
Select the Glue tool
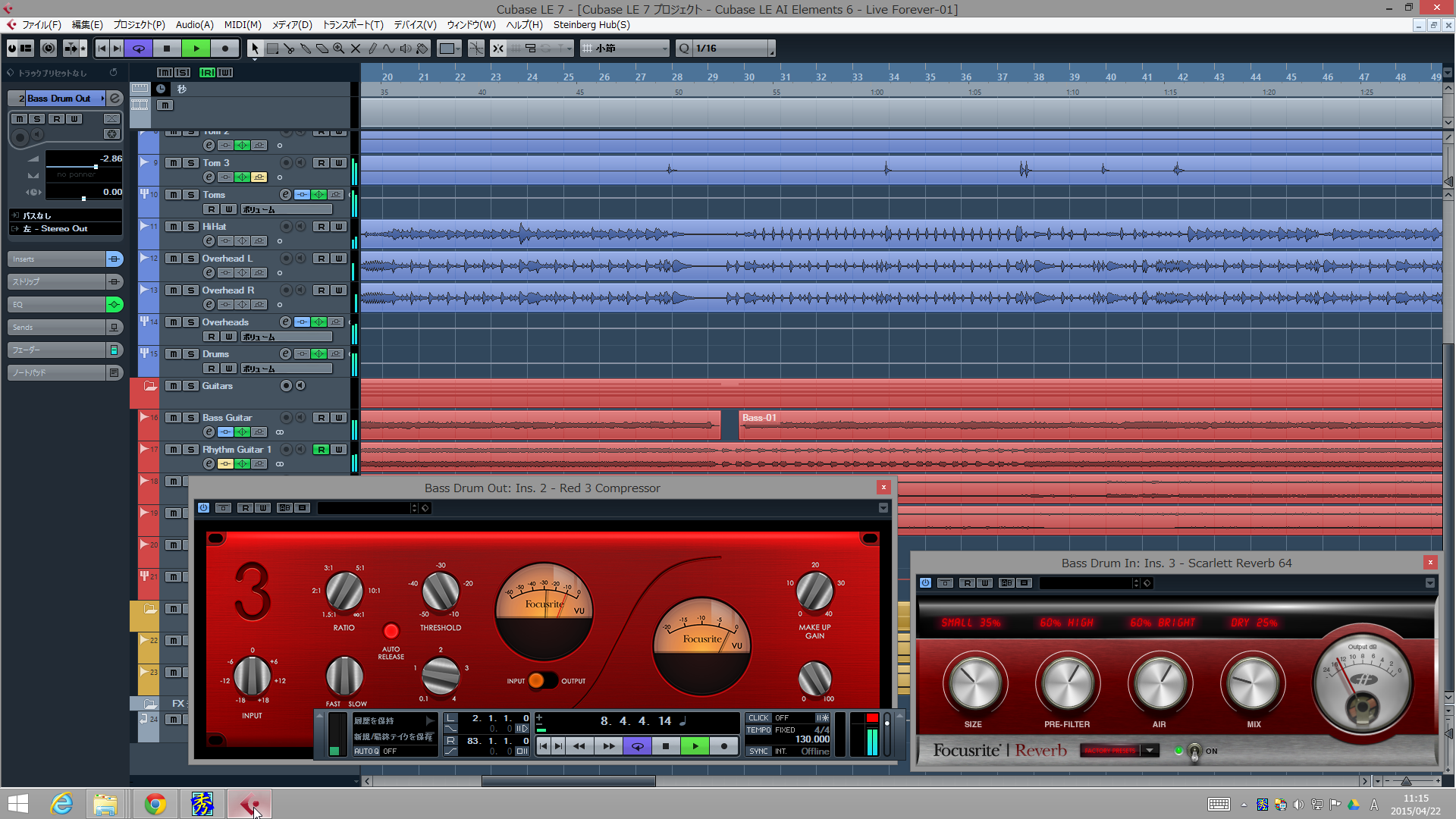pyautogui.click(x=306, y=49)
